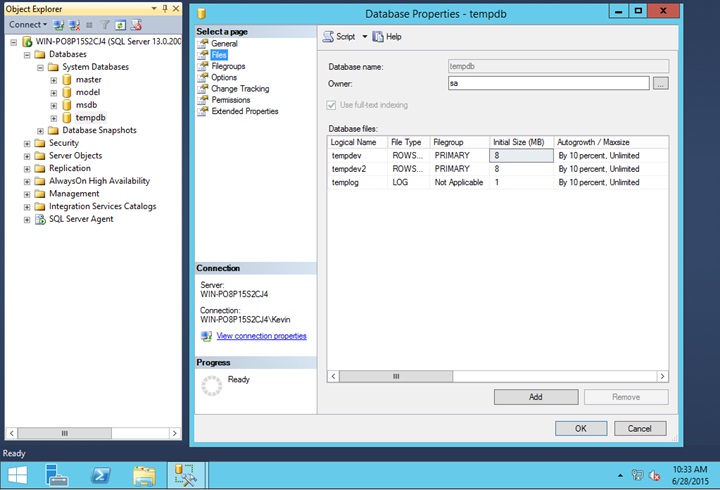Viewport: 720px width, 490px height.
Task: Expand the model database node
Action: (x=54, y=93)
